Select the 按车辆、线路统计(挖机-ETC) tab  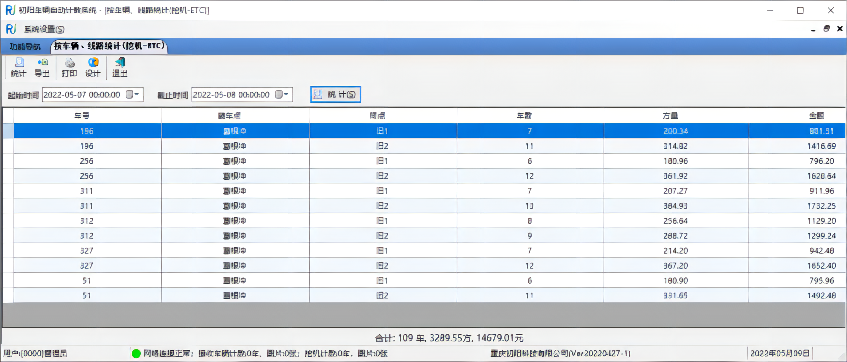(x=109, y=46)
